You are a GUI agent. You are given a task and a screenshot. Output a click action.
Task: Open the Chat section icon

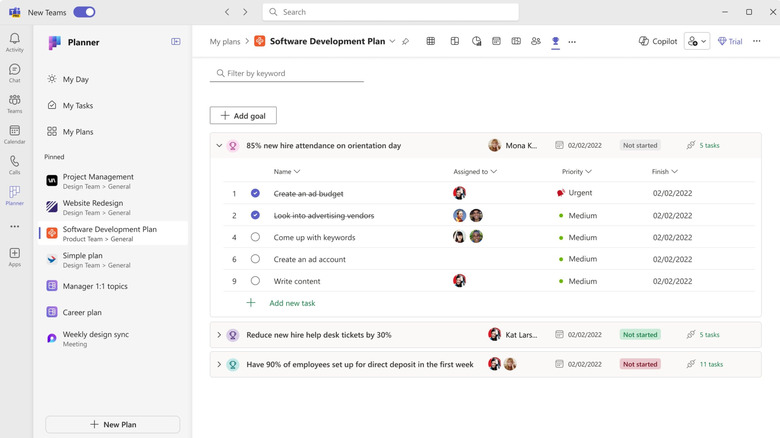(14, 73)
